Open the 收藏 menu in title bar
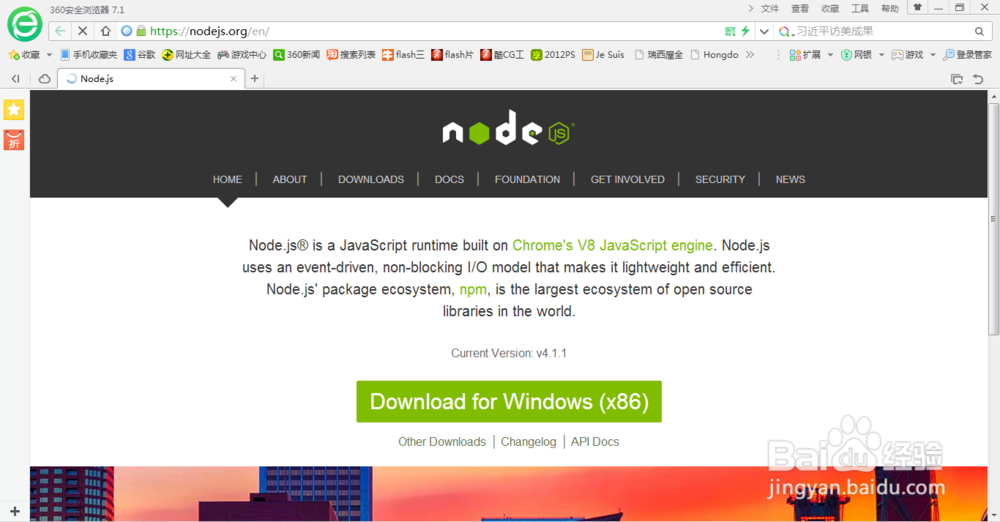Screen dimensions: 1000x522 pos(830,8)
